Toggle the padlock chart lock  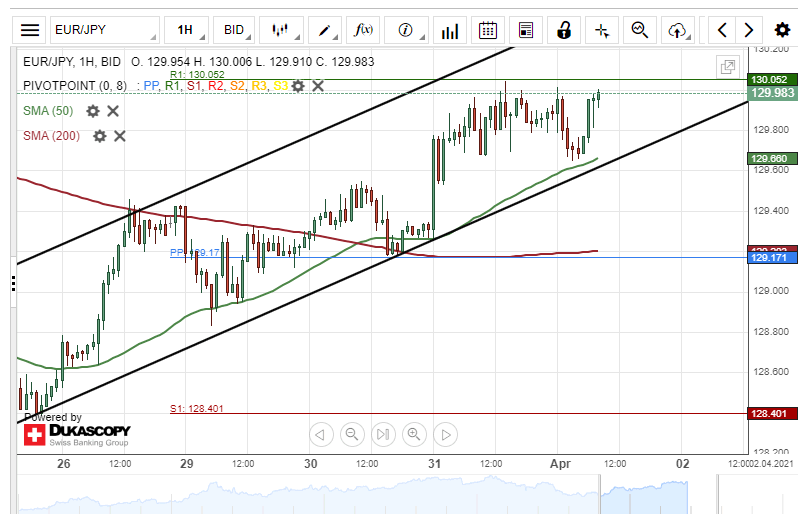point(564,30)
